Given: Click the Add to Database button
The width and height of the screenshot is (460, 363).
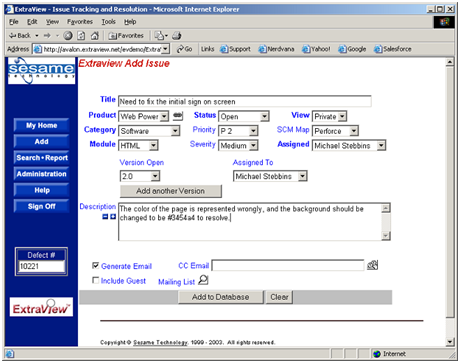Looking at the screenshot, I should pos(221,297).
